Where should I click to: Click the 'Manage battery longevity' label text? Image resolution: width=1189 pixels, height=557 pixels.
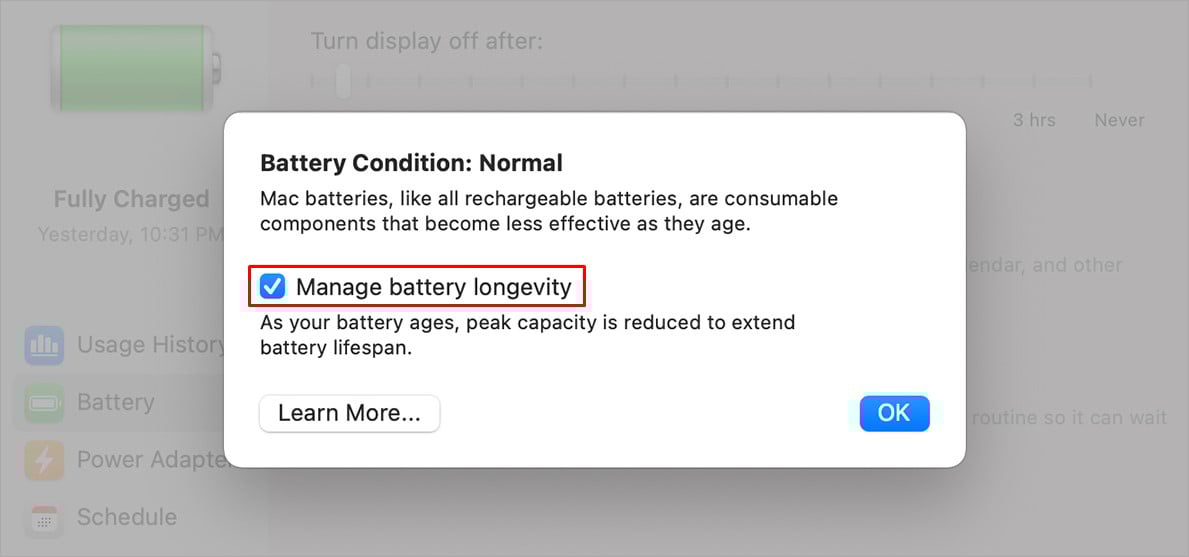click(x=433, y=288)
